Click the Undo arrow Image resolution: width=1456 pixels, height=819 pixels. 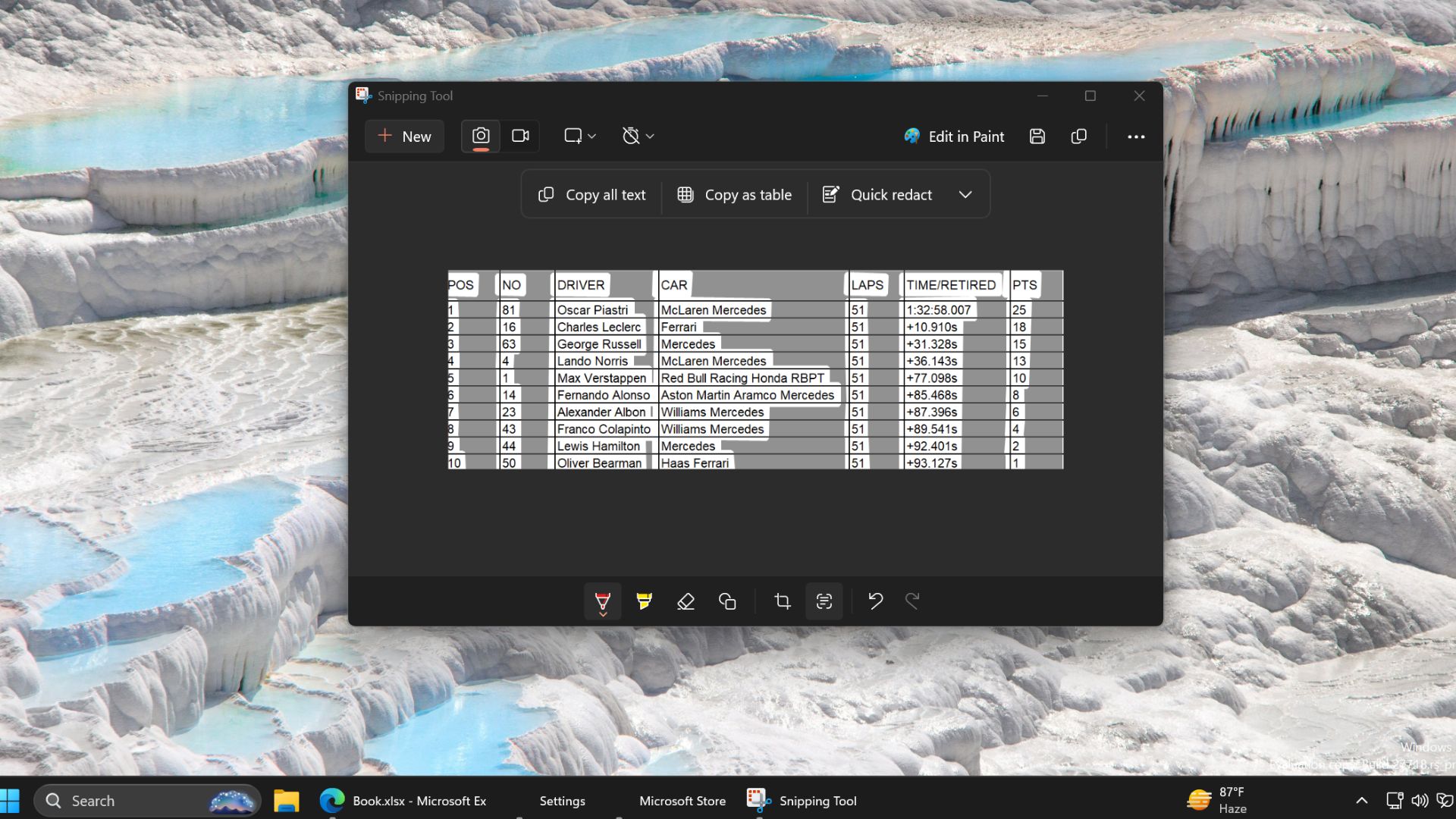[x=875, y=601]
